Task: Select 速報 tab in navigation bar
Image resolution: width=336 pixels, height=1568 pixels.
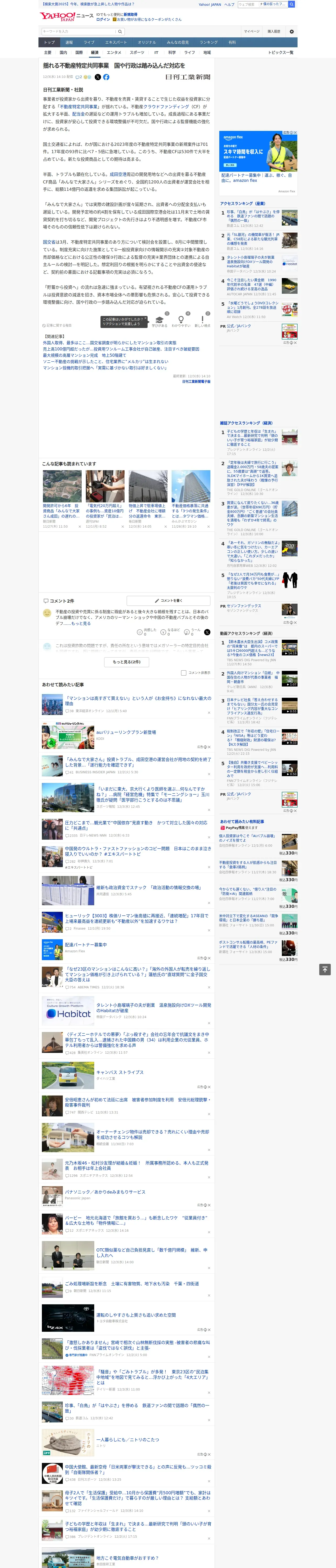Action: tap(69, 43)
